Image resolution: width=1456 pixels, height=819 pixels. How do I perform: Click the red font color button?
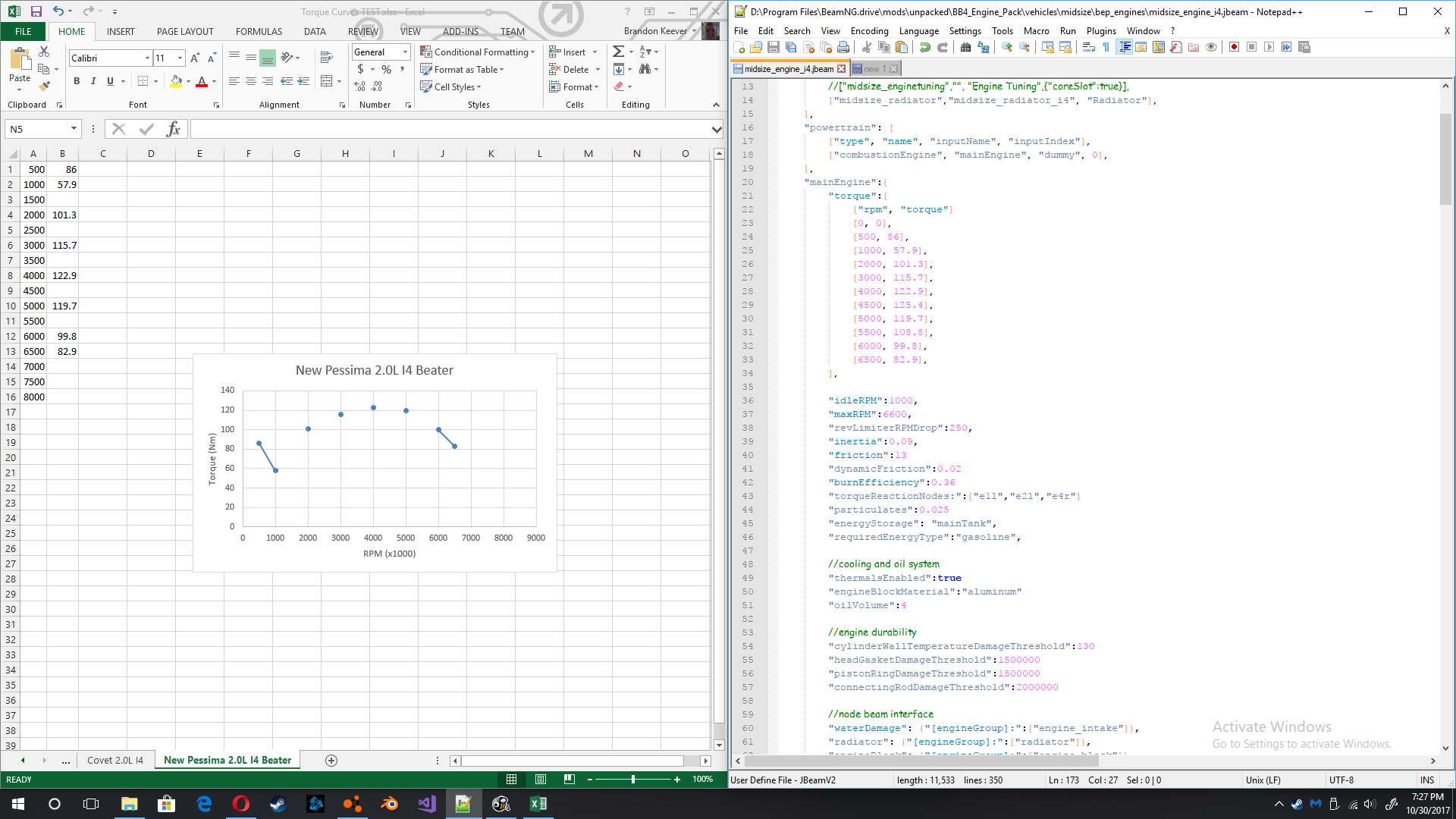coord(202,81)
